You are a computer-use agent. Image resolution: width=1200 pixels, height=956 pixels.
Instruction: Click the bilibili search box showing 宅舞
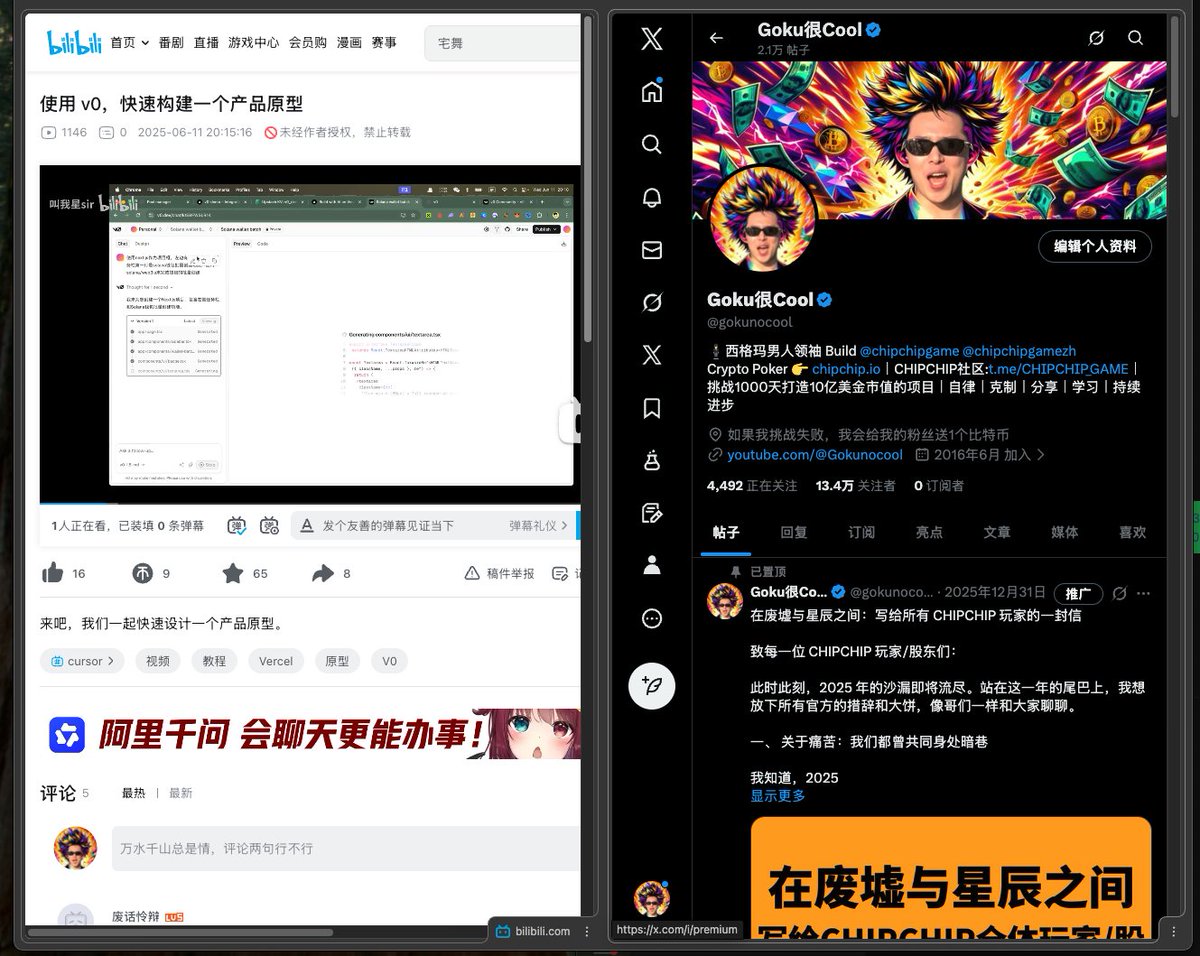coord(502,43)
